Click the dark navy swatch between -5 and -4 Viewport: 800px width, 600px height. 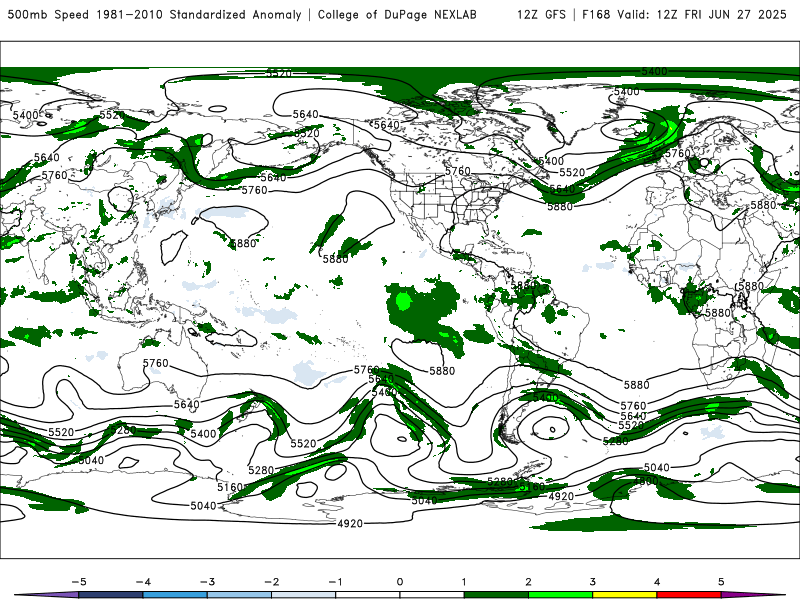tap(111, 595)
